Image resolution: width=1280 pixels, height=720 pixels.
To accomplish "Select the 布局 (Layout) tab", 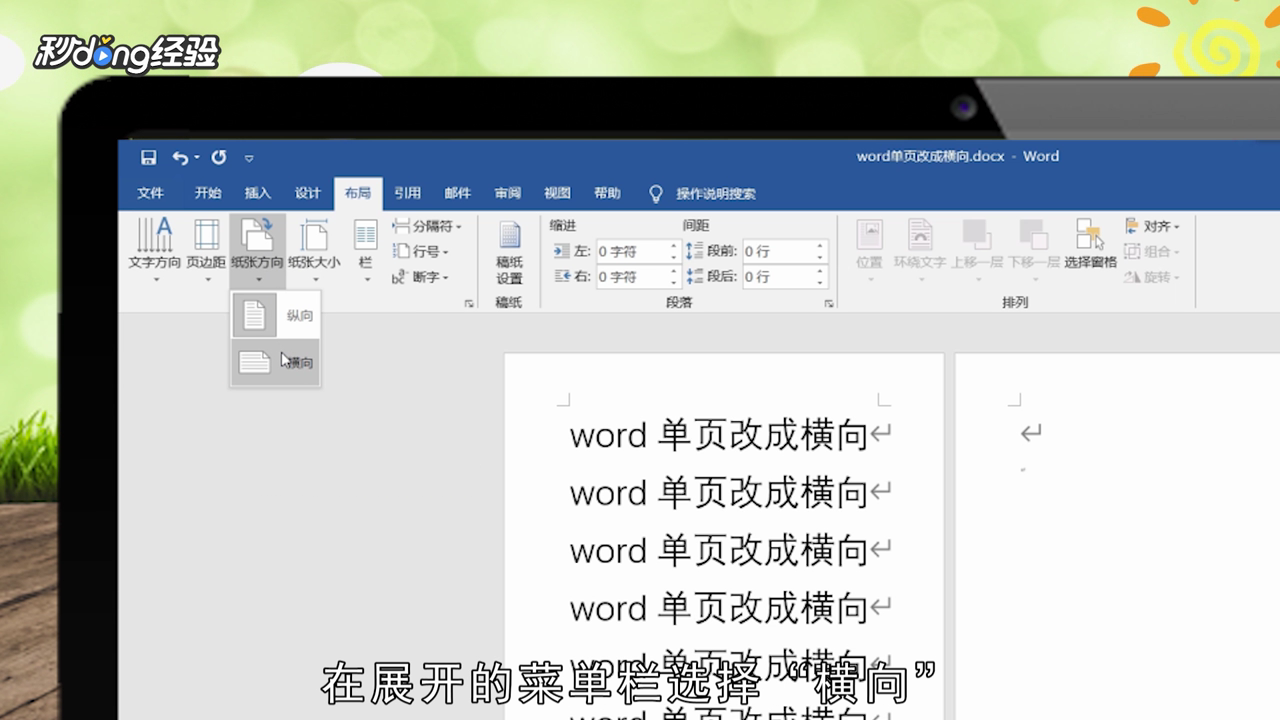I will tap(358, 193).
